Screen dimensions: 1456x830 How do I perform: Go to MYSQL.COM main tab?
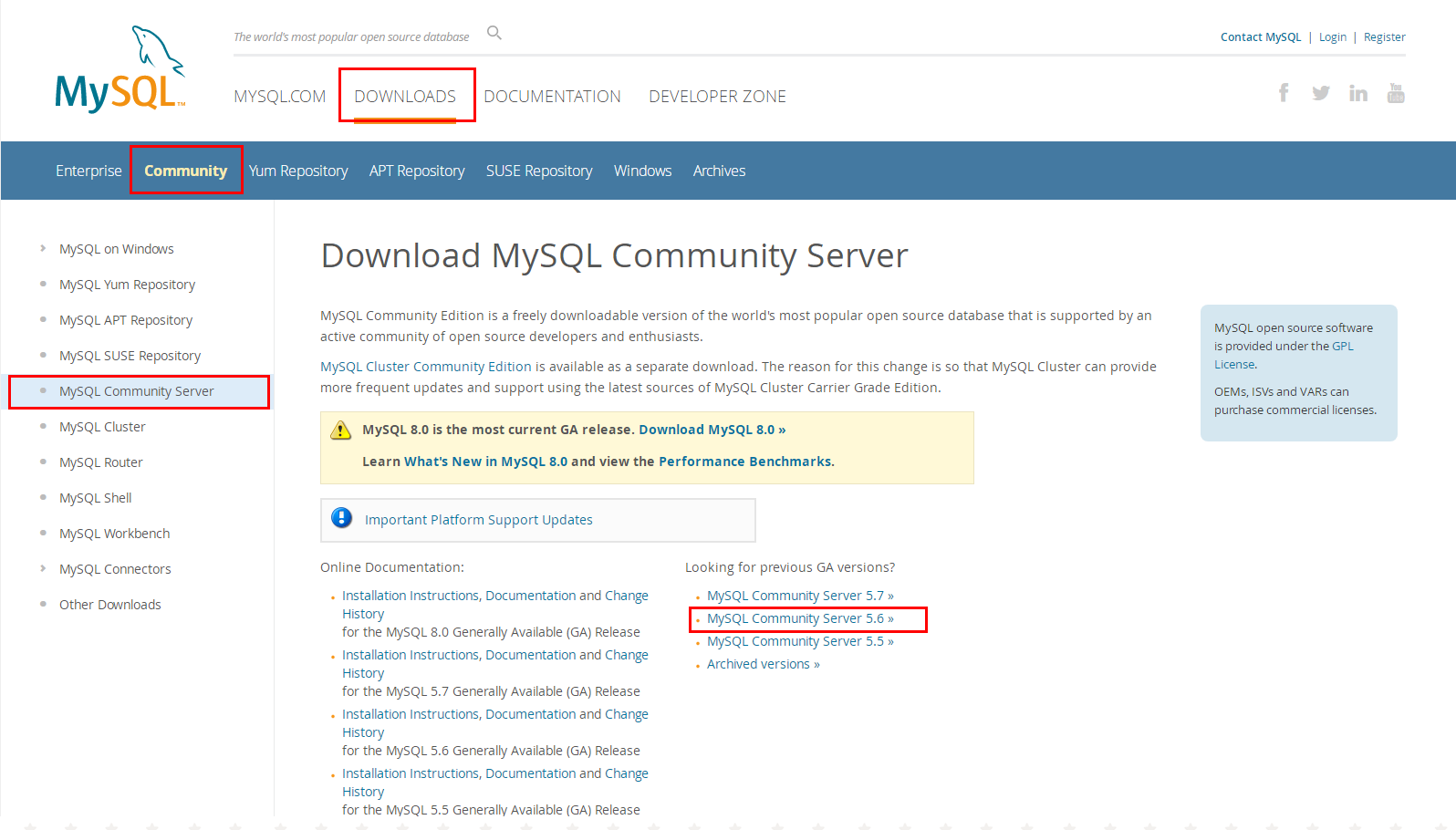tap(279, 97)
